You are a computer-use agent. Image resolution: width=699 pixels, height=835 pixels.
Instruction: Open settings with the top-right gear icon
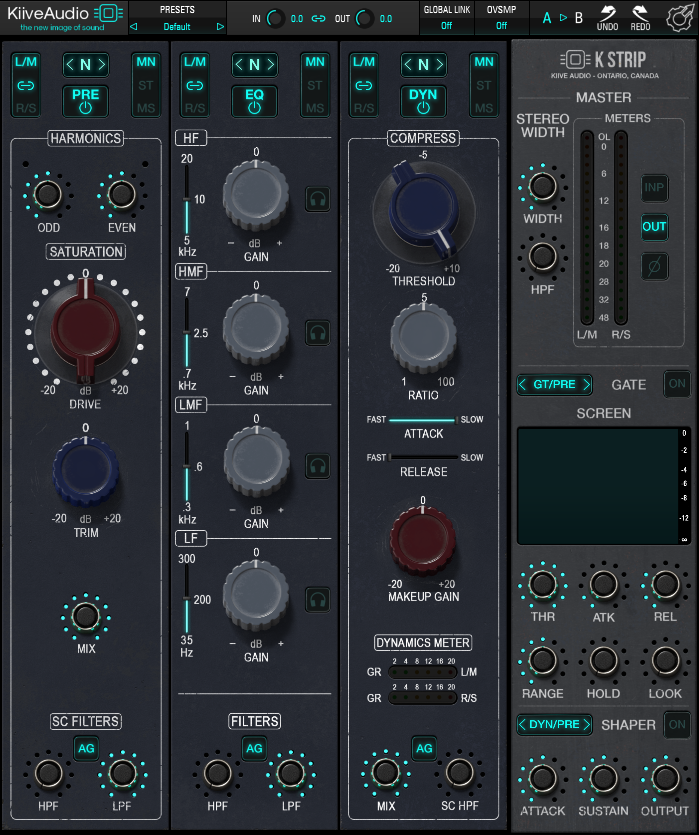coord(677,17)
